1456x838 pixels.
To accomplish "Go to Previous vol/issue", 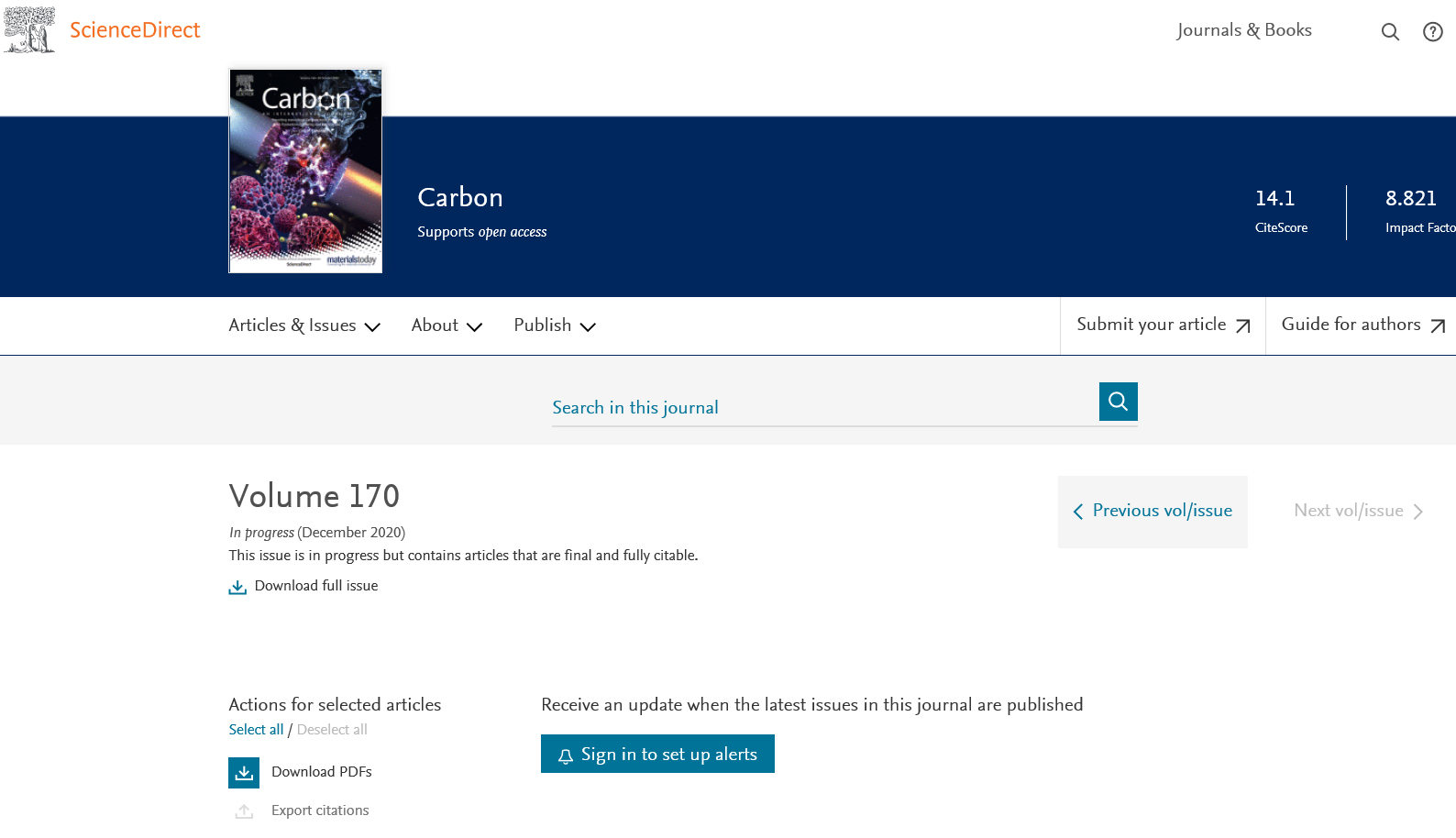I will [1153, 512].
